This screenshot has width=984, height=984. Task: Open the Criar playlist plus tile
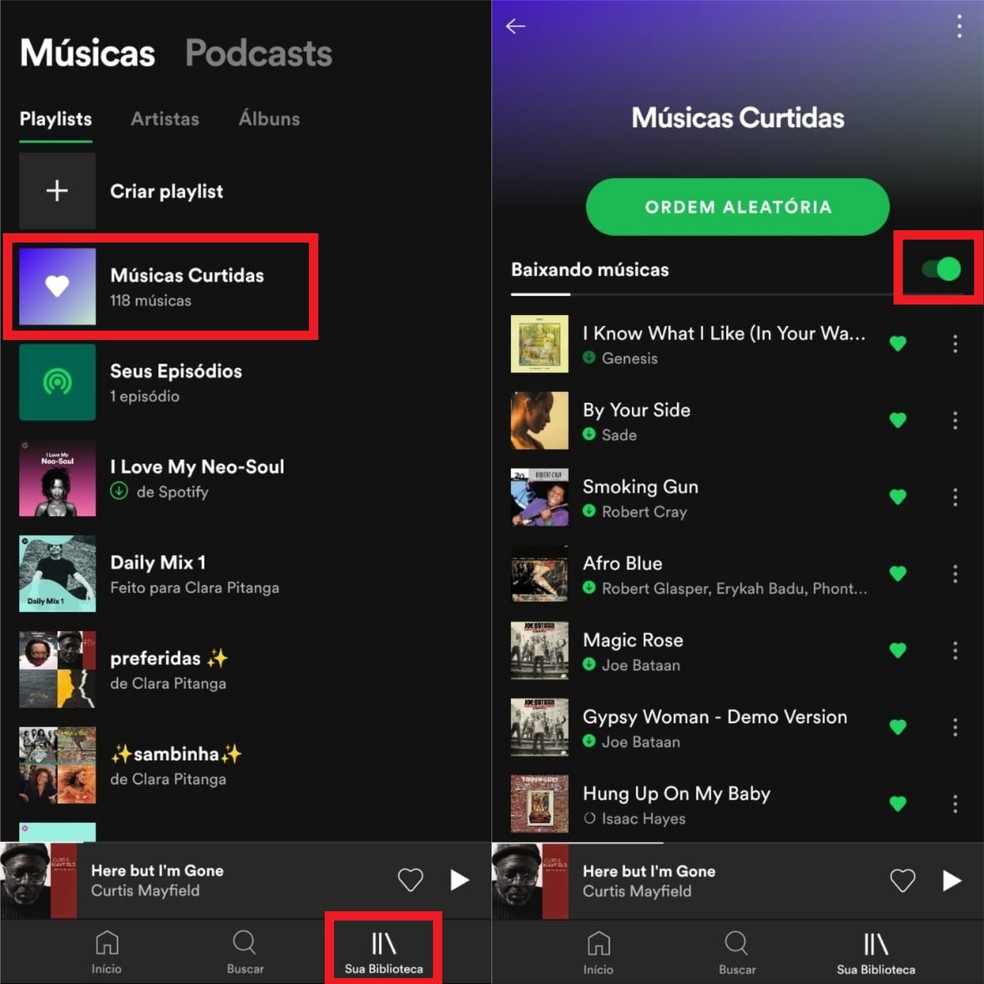pos(57,191)
